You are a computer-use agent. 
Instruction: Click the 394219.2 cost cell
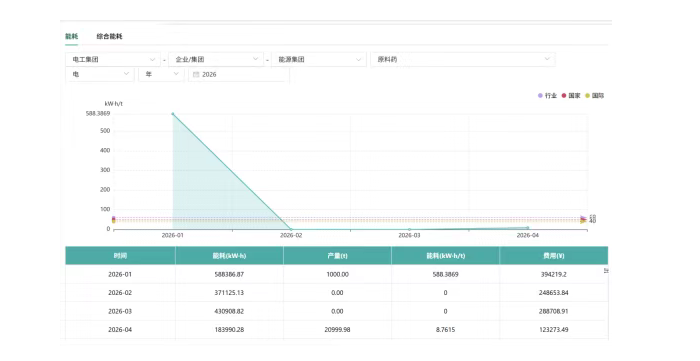pos(554,274)
